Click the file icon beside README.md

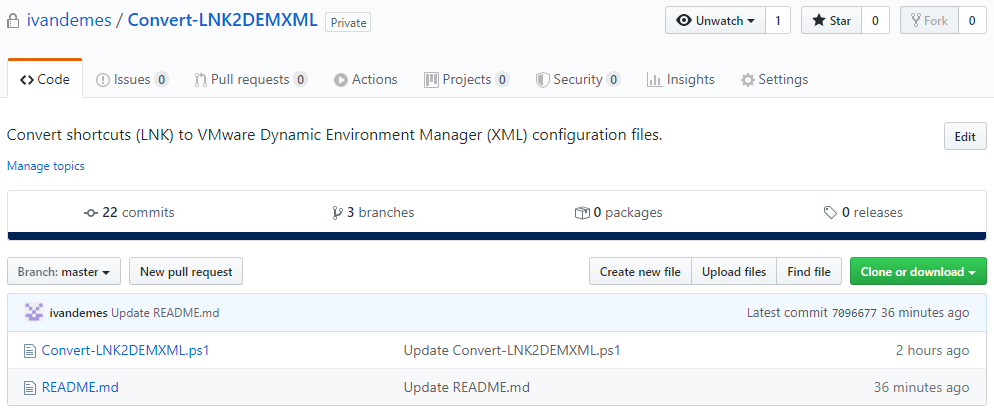(29, 387)
